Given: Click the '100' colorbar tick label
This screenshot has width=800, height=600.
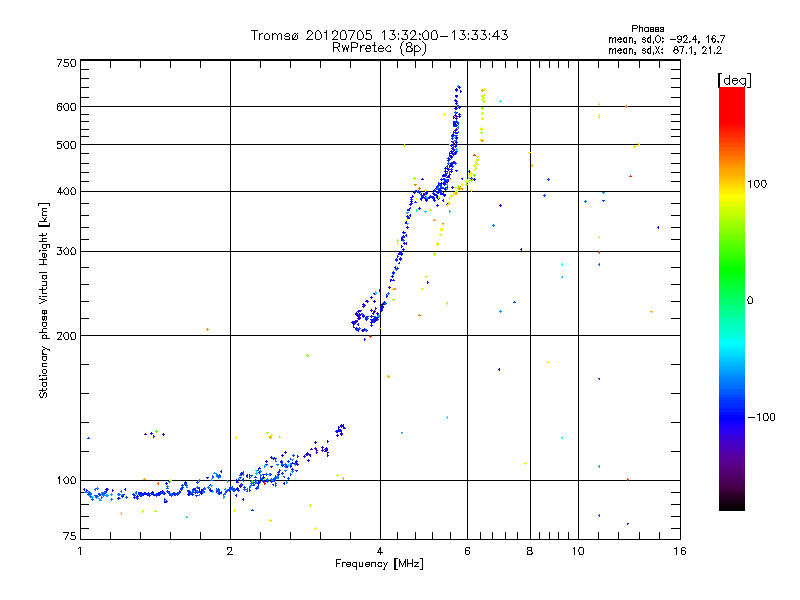Looking at the screenshot, I should tap(757, 184).
